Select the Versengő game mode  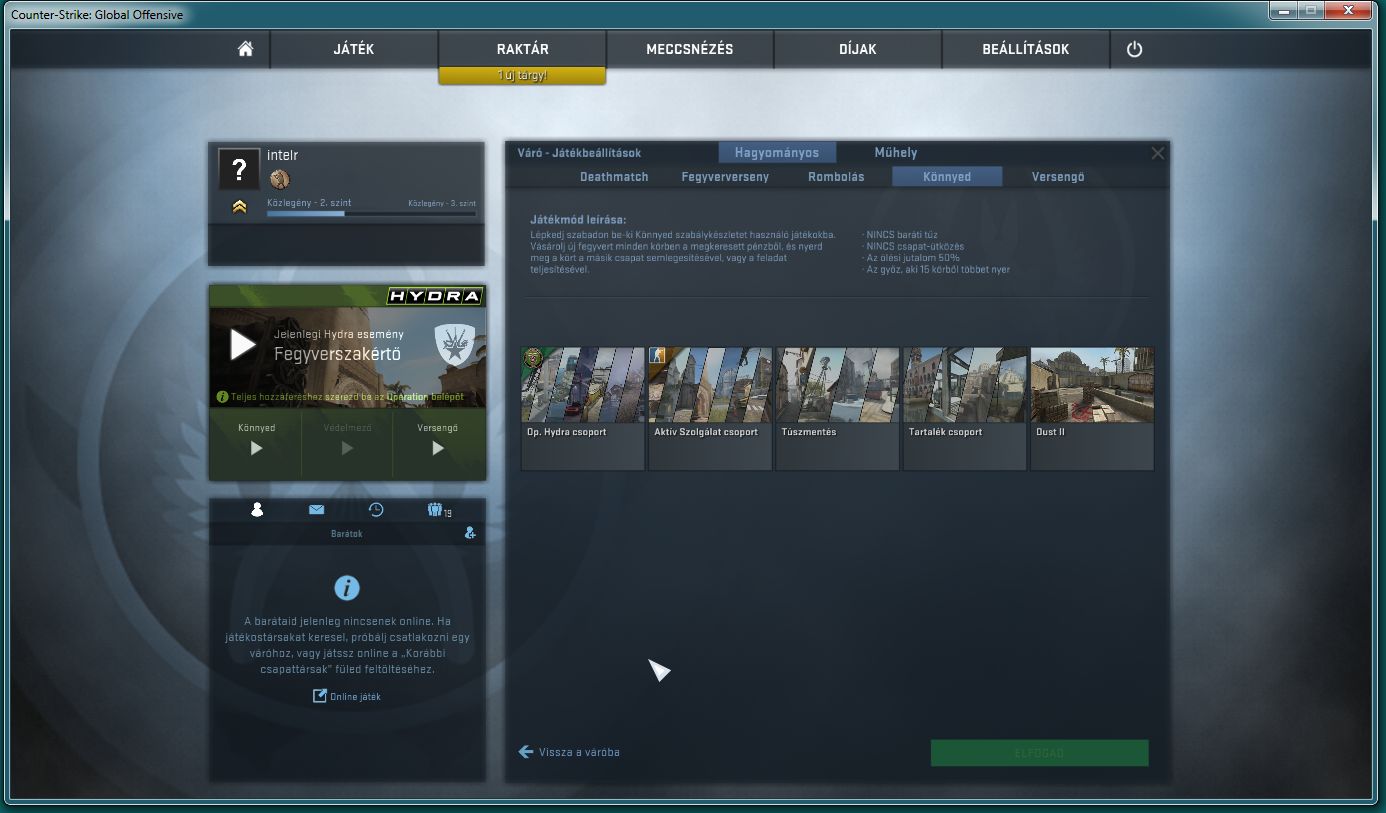click(1058, 177)
